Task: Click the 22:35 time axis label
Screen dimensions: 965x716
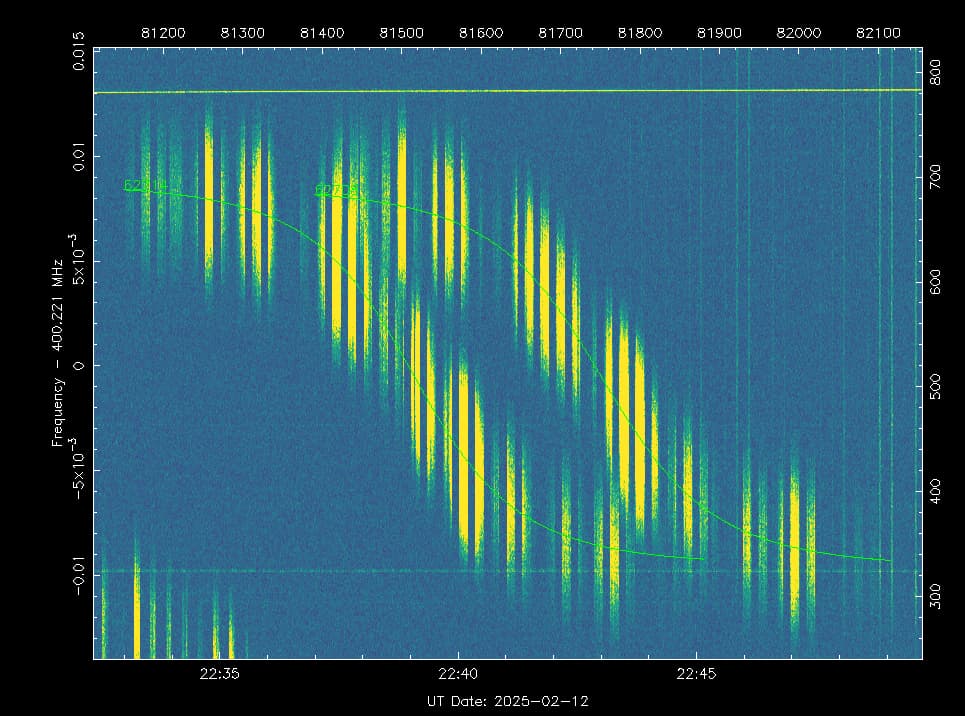Action: (217, 673)
